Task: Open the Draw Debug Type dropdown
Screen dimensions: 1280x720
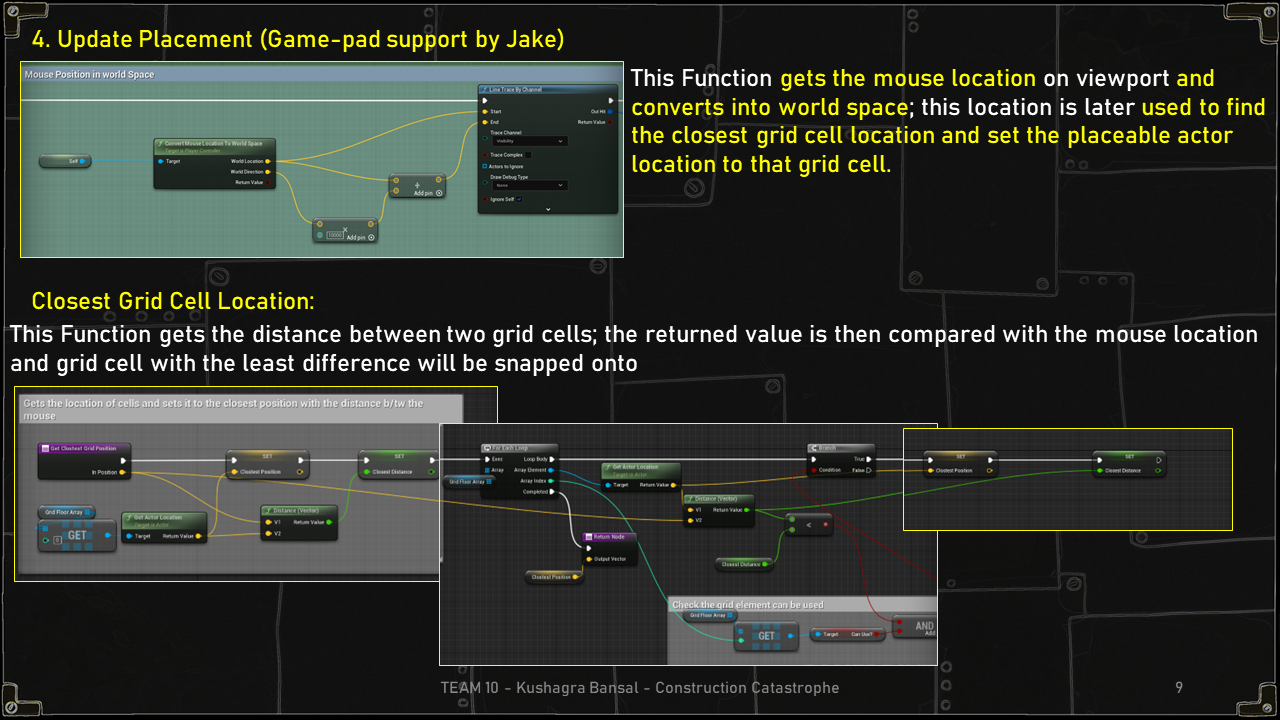Action: point(529,185)
